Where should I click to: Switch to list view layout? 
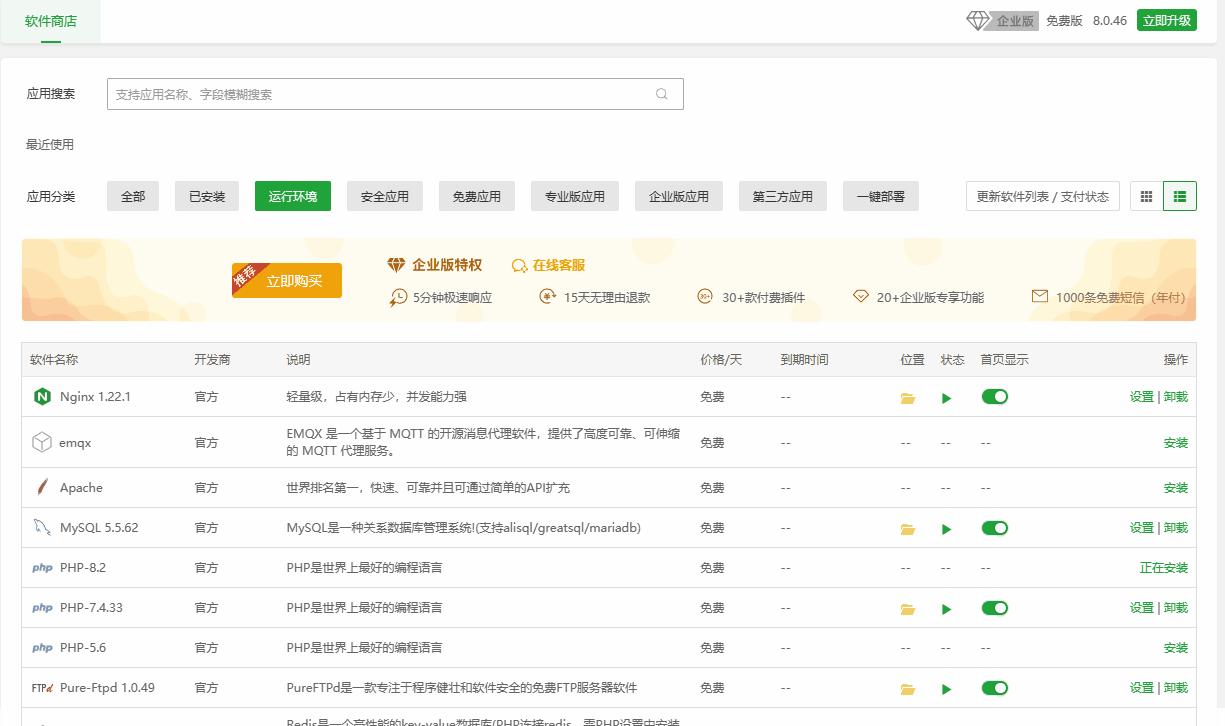1180,196
